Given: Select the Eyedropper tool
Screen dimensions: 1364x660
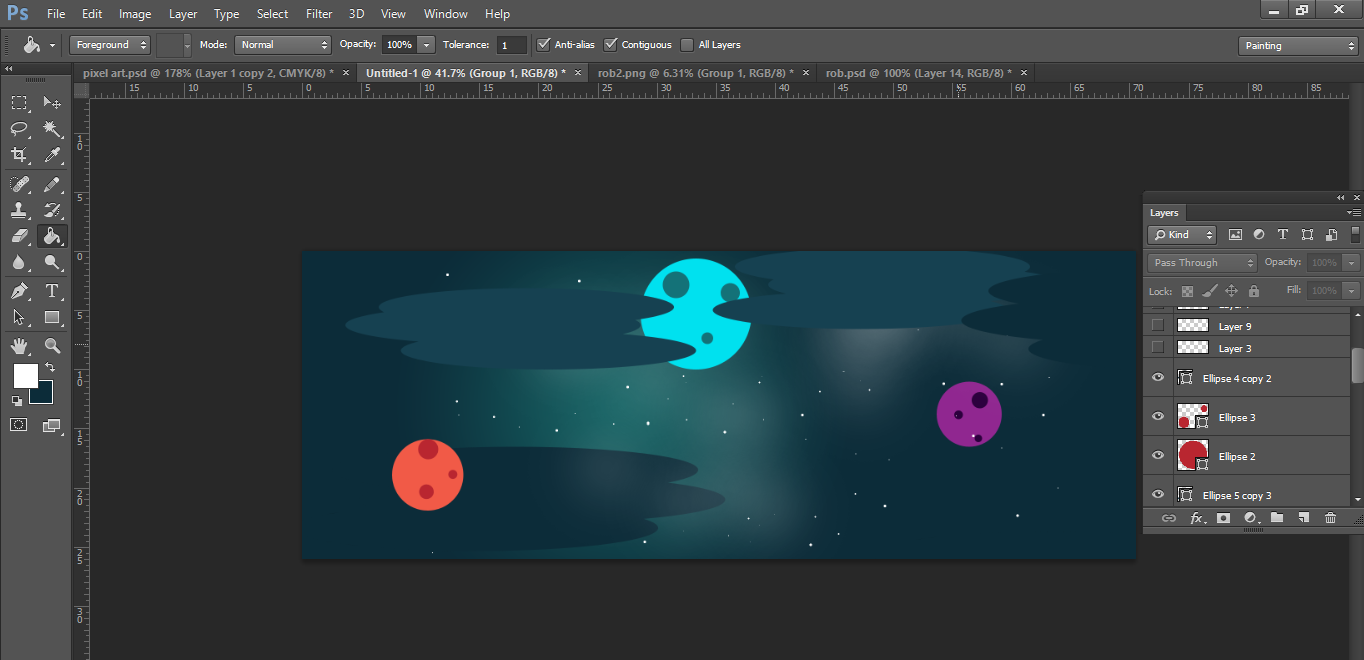Looking at the screenshot, I should [x=52, y=155].
